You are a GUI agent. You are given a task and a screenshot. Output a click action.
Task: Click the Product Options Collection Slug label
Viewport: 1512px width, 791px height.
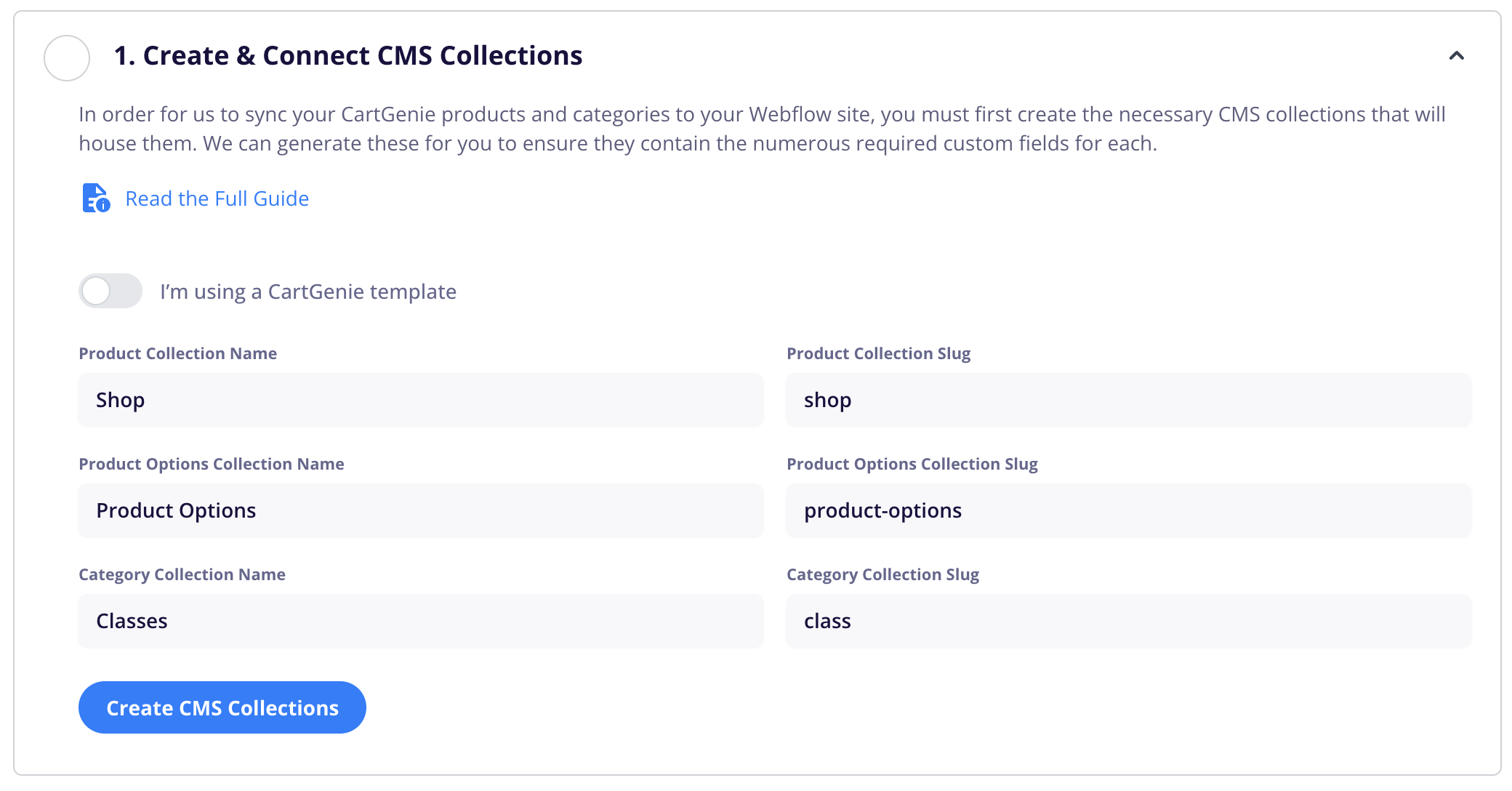(912, 464)
